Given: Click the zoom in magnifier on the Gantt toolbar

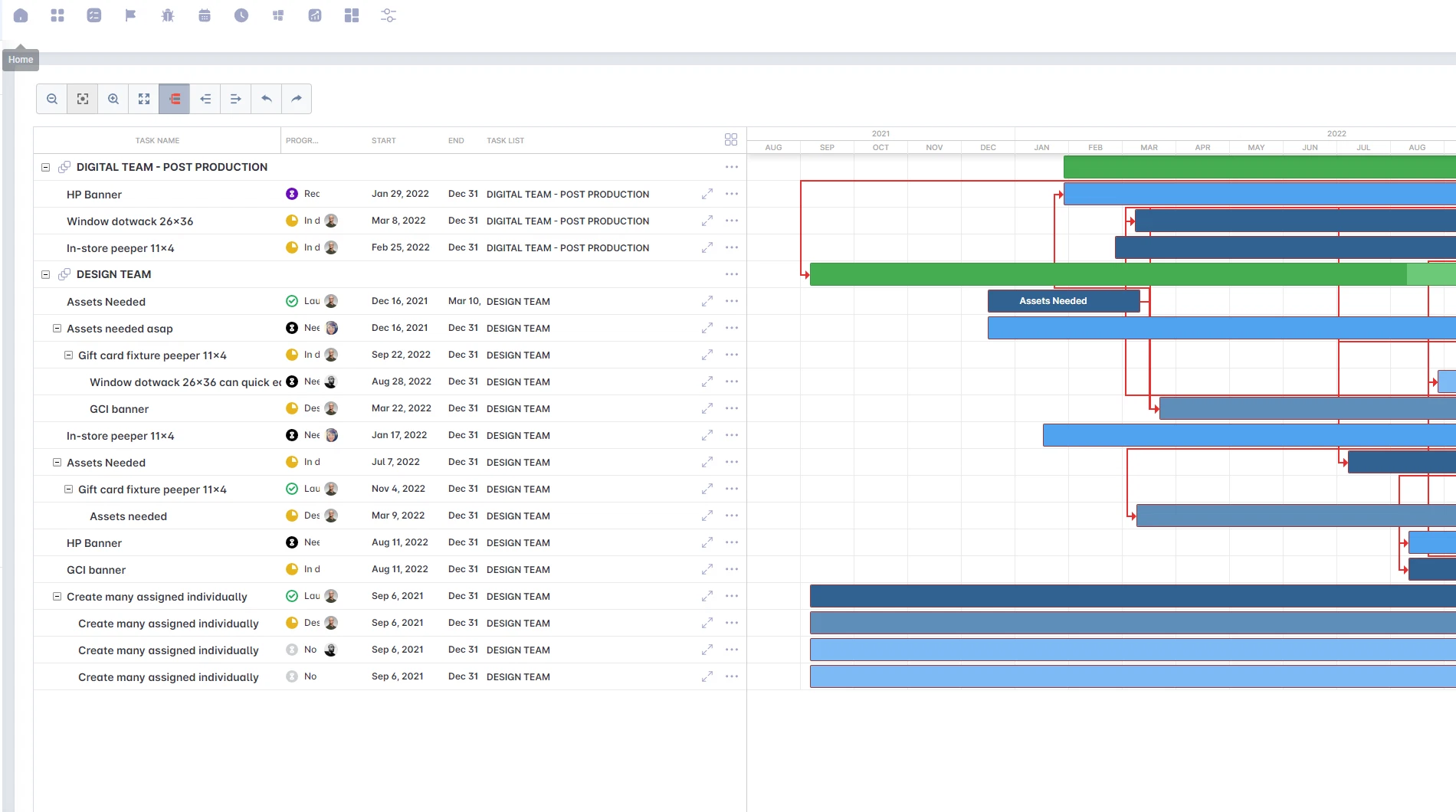Looking at the screenshot, I should point(113,99).
